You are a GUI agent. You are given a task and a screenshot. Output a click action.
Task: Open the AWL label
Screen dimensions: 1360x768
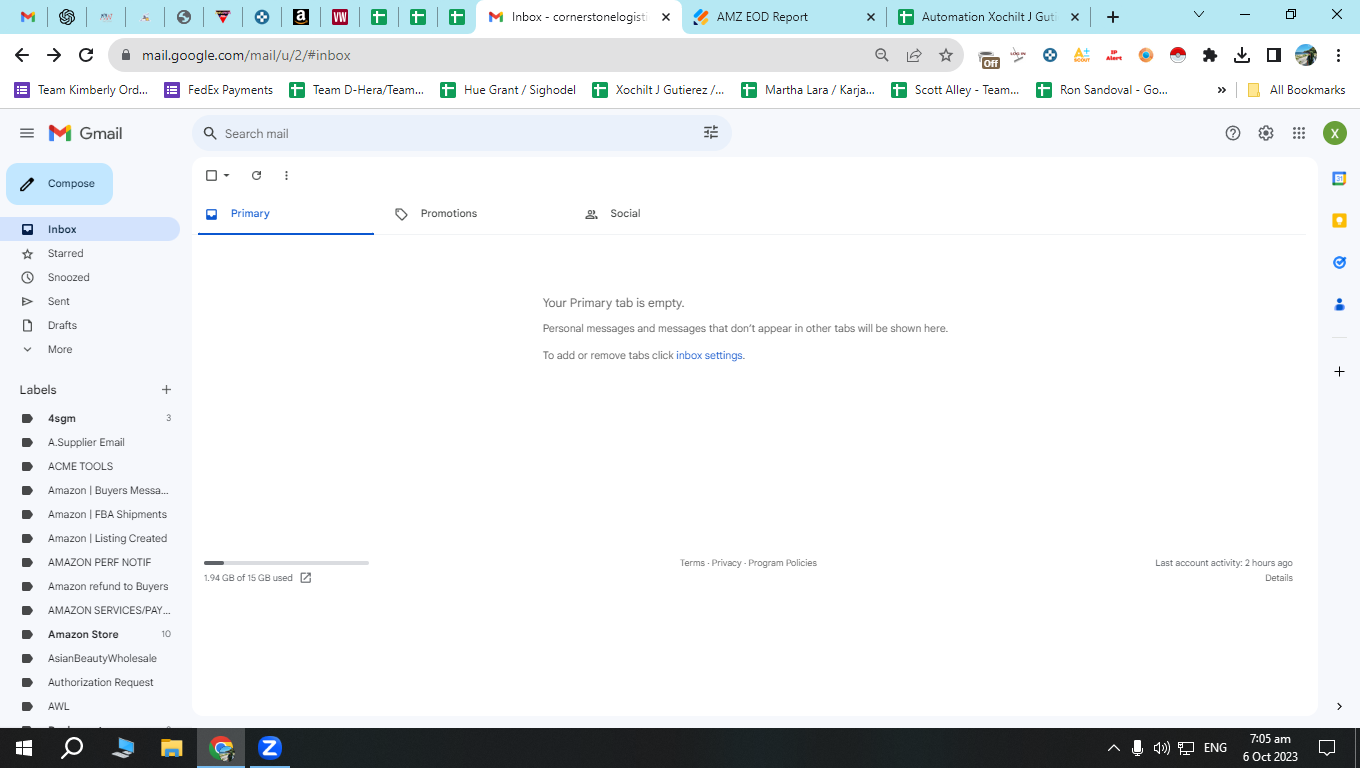[x=90, y=706]
